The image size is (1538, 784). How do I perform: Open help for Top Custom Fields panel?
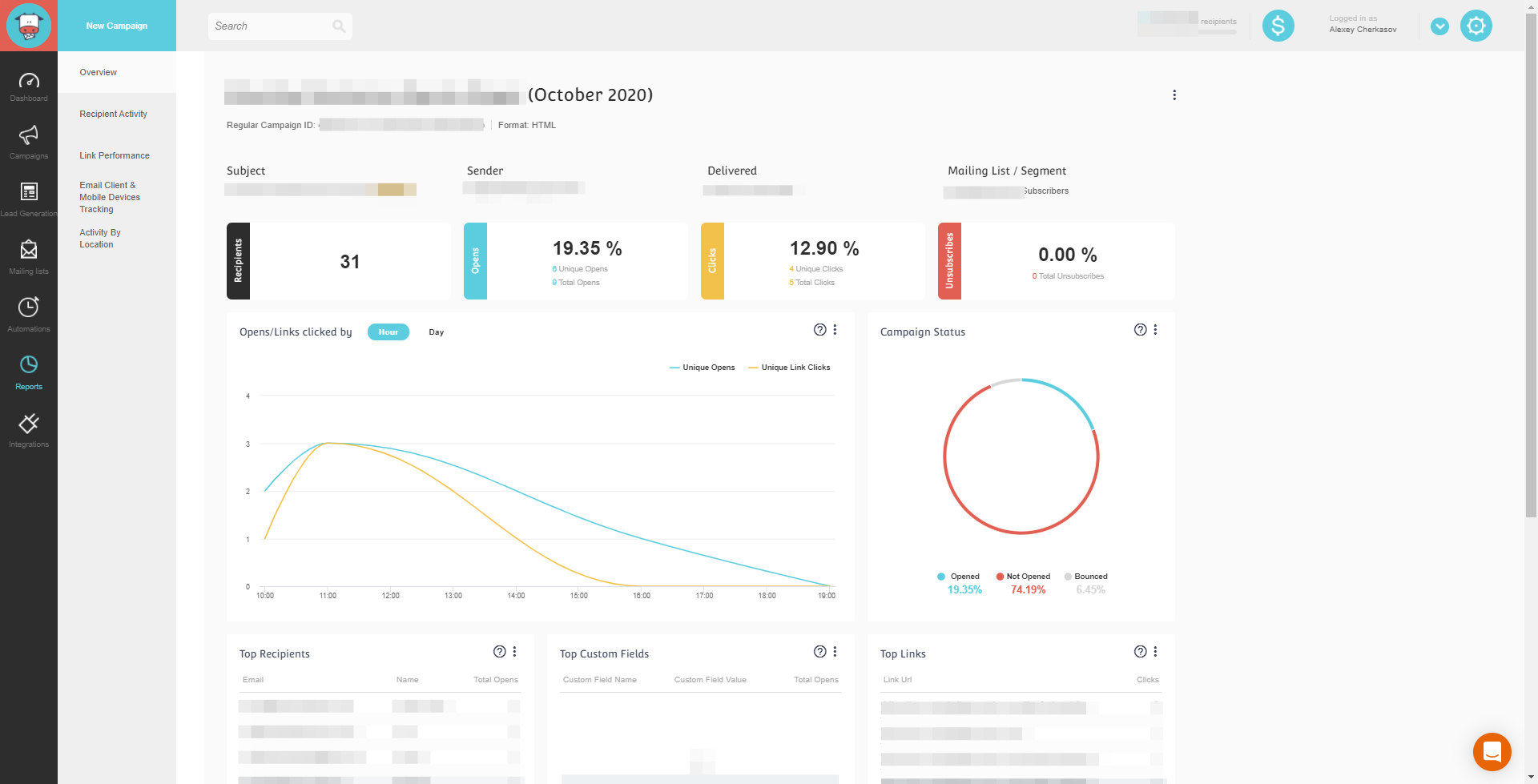[819, 652]
